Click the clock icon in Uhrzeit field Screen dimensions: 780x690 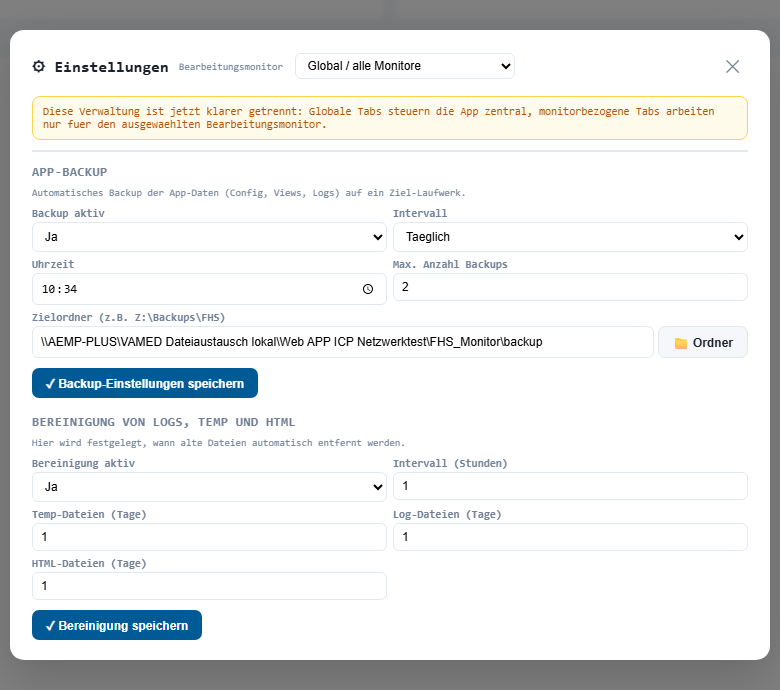368,289
